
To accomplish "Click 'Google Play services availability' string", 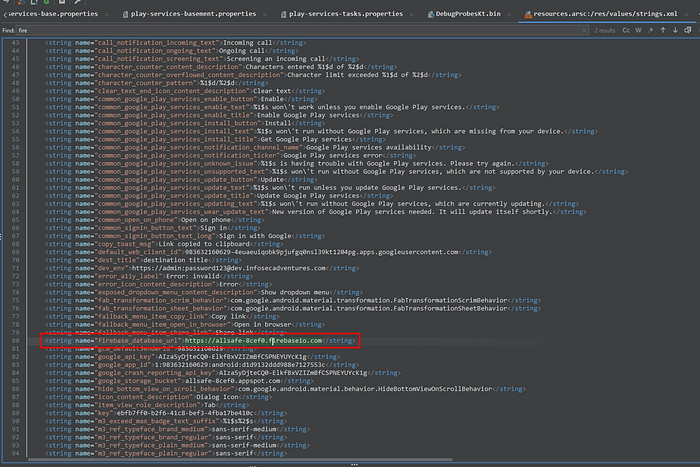I will 369,147.
